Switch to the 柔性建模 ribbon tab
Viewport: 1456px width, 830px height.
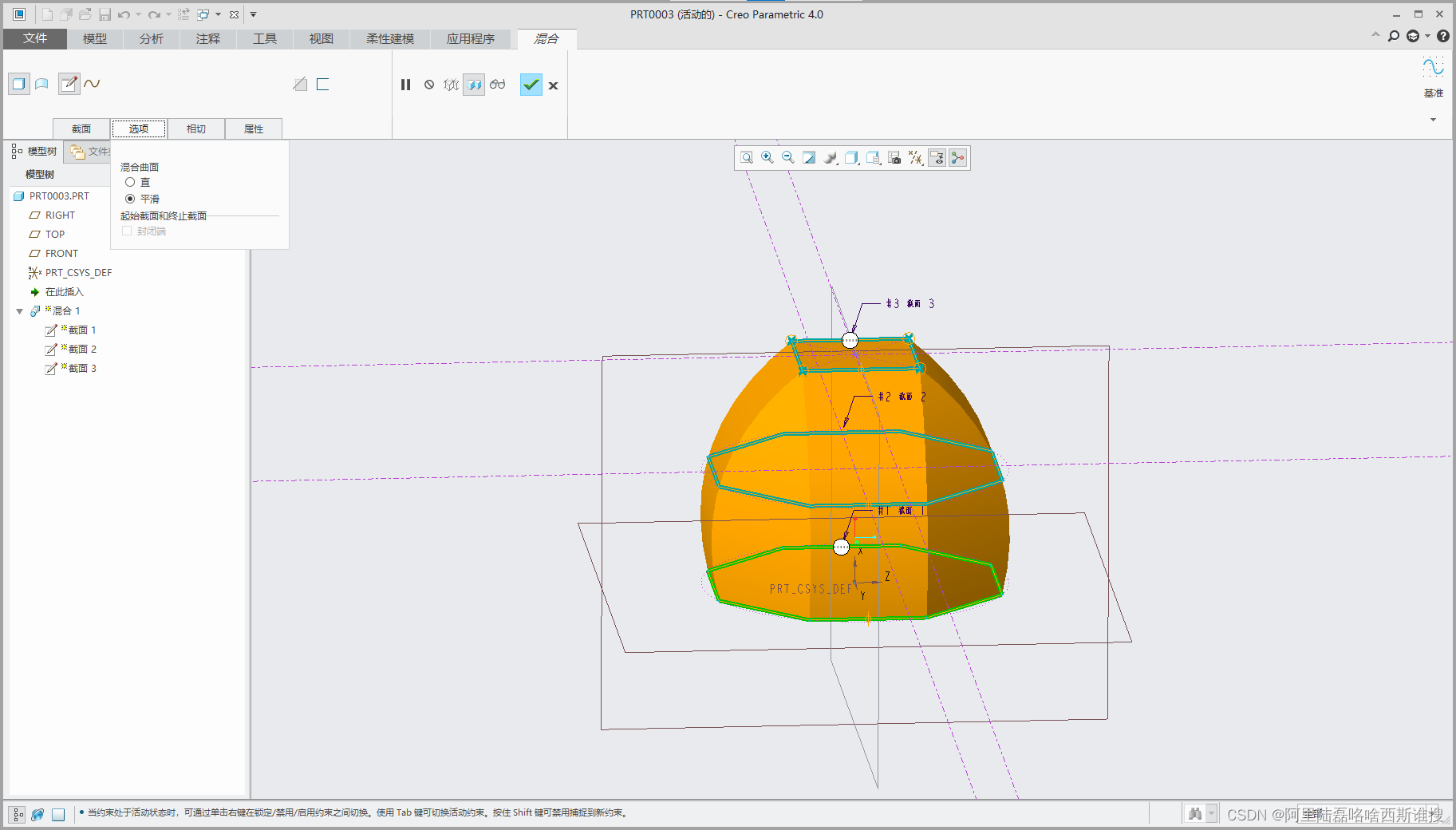[390, 38]
